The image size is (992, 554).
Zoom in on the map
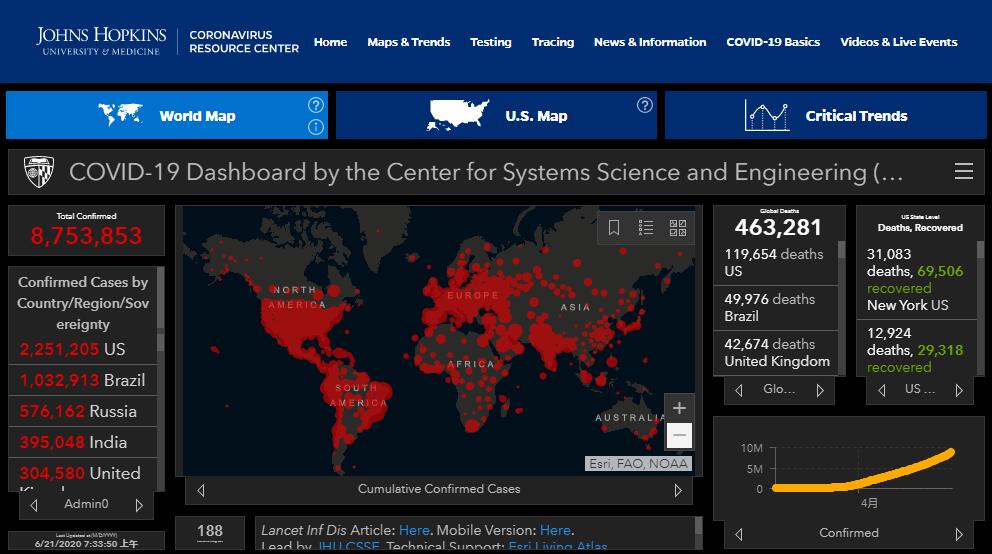point(679,408)
